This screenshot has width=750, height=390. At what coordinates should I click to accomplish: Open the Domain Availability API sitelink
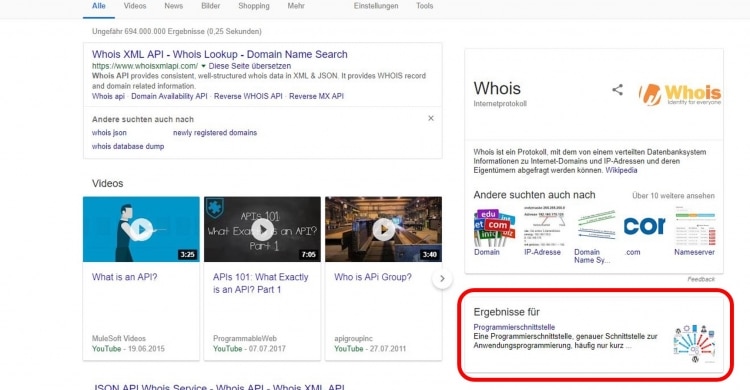click(x=169, y=96)
